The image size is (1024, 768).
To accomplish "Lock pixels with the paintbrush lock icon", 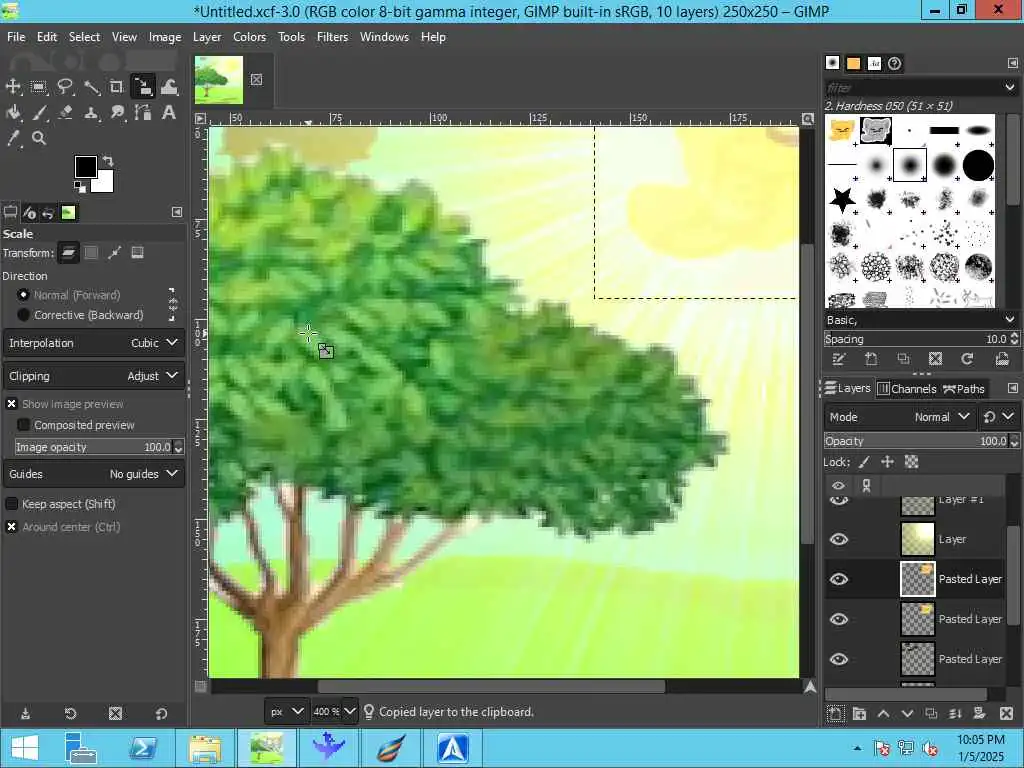I will 864,462.
